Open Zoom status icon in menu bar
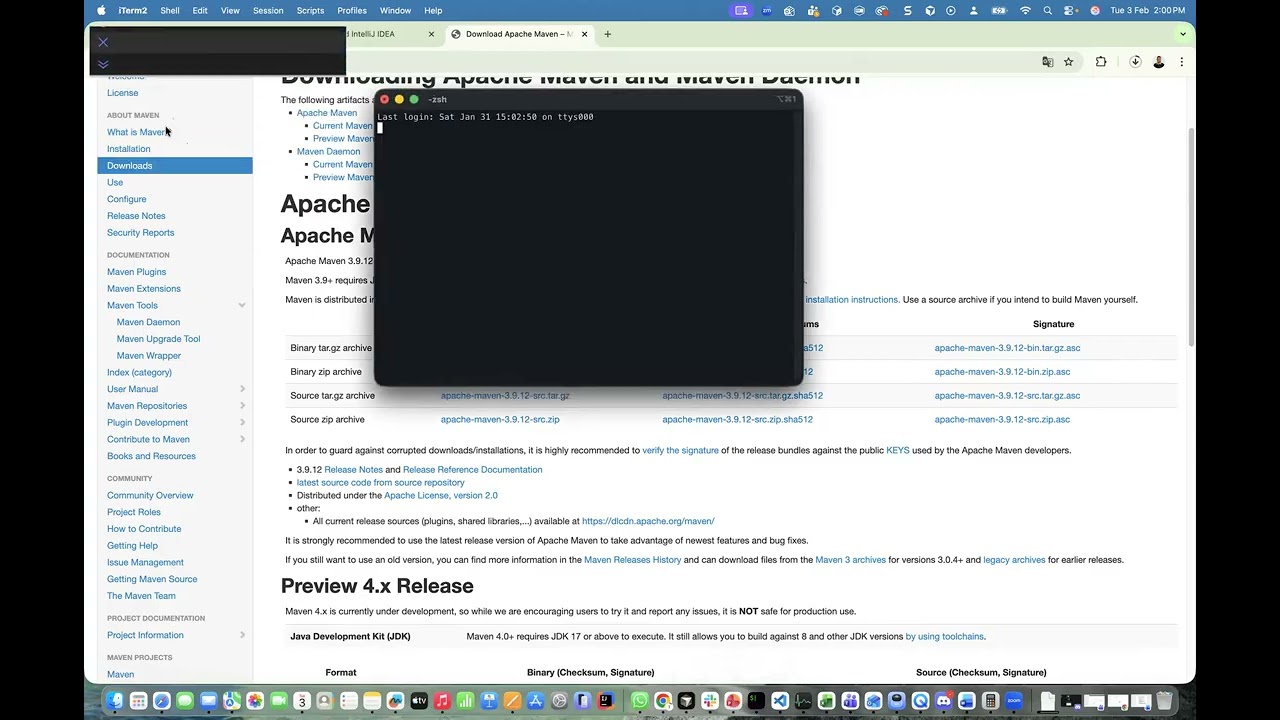The height and width of the screenshot is (720, 1280). pyautogui.click(x=767, y=10)
